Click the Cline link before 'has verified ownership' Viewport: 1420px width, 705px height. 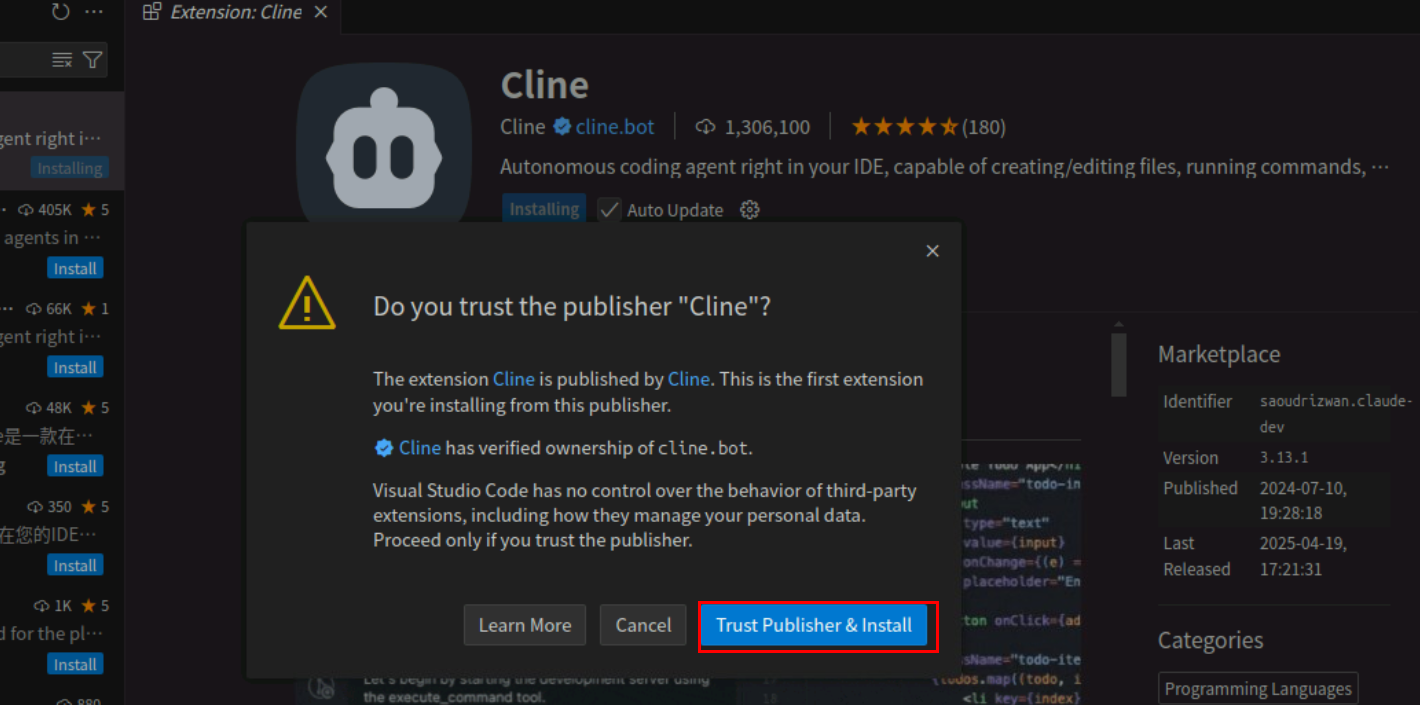(420, 448)
